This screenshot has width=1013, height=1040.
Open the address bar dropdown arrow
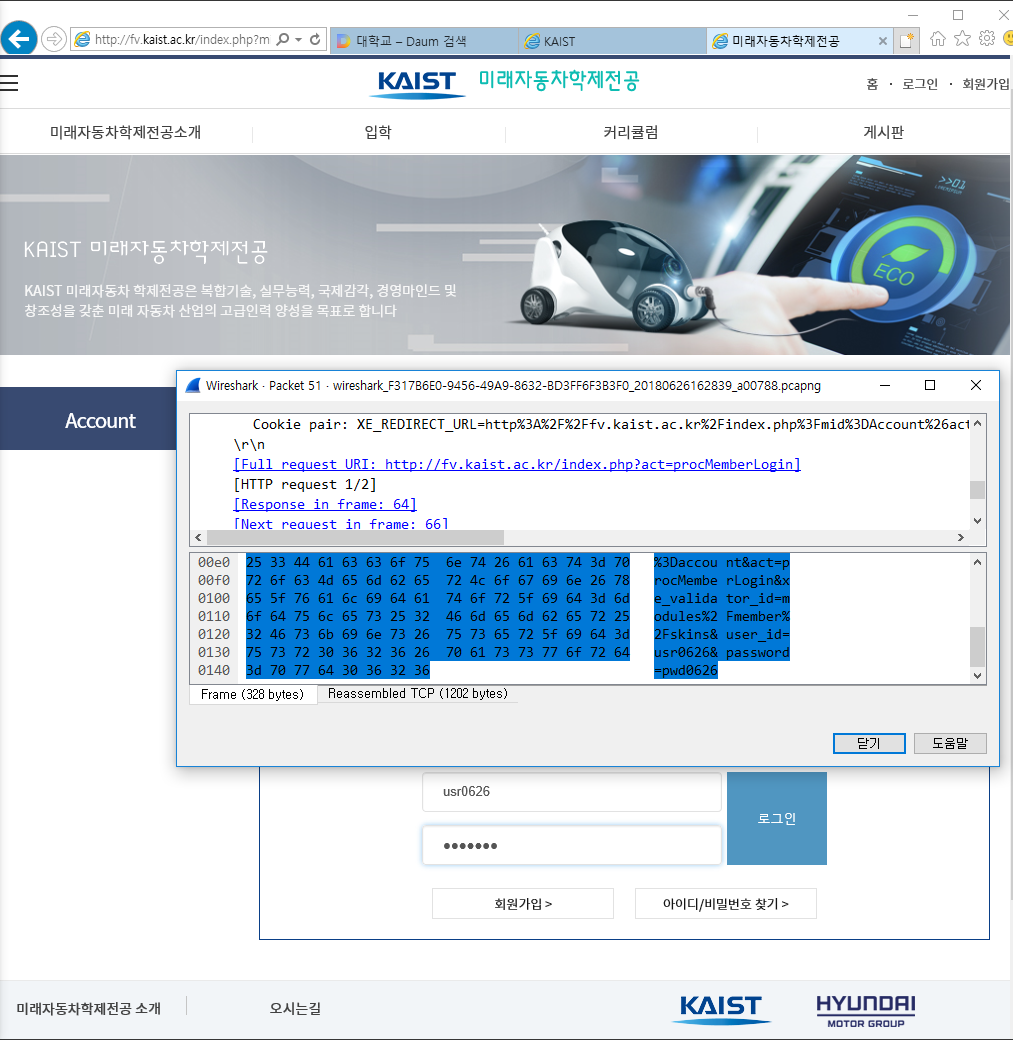pos(299,40)
